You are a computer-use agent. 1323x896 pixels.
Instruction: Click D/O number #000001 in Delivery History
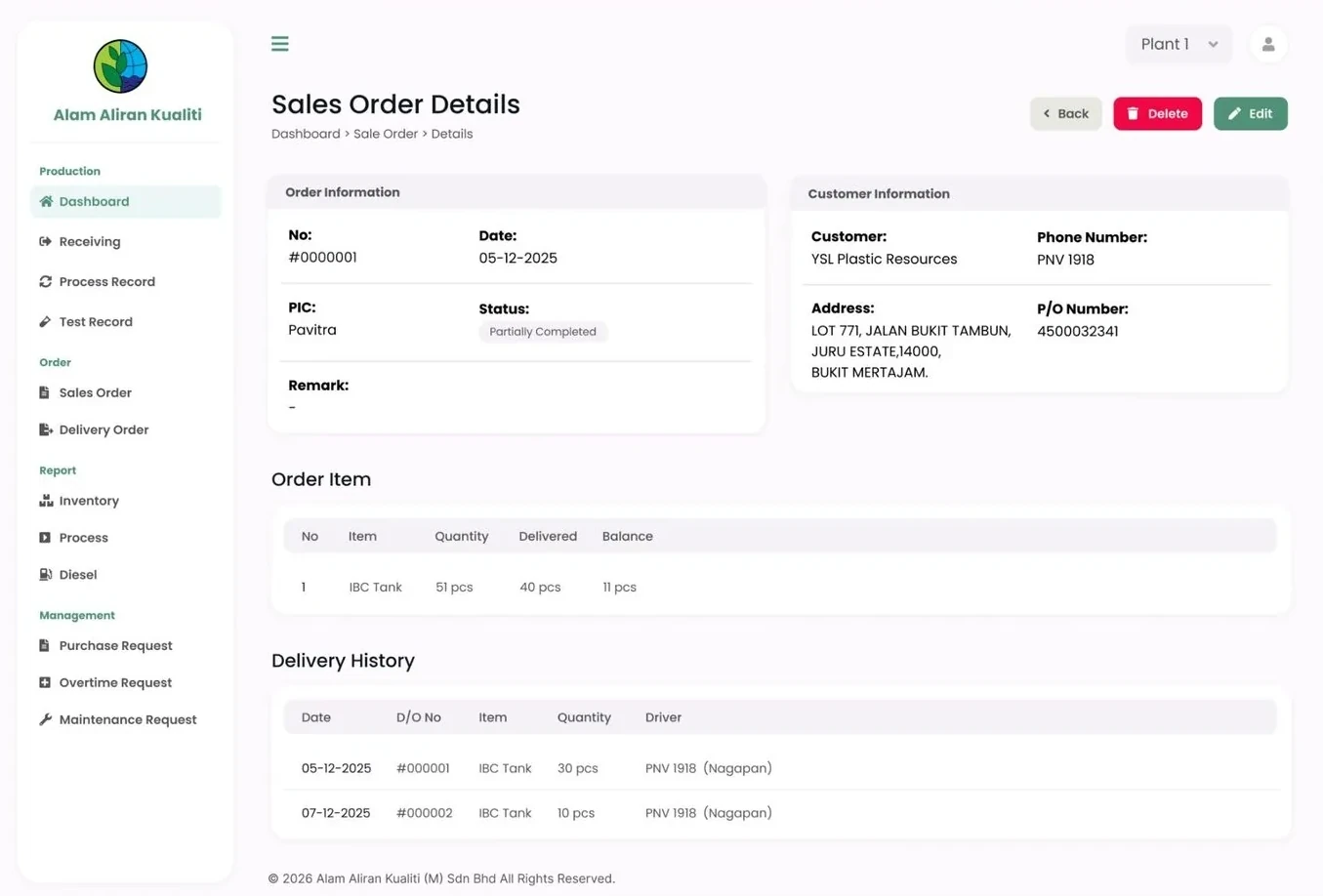tap(423, 768)
